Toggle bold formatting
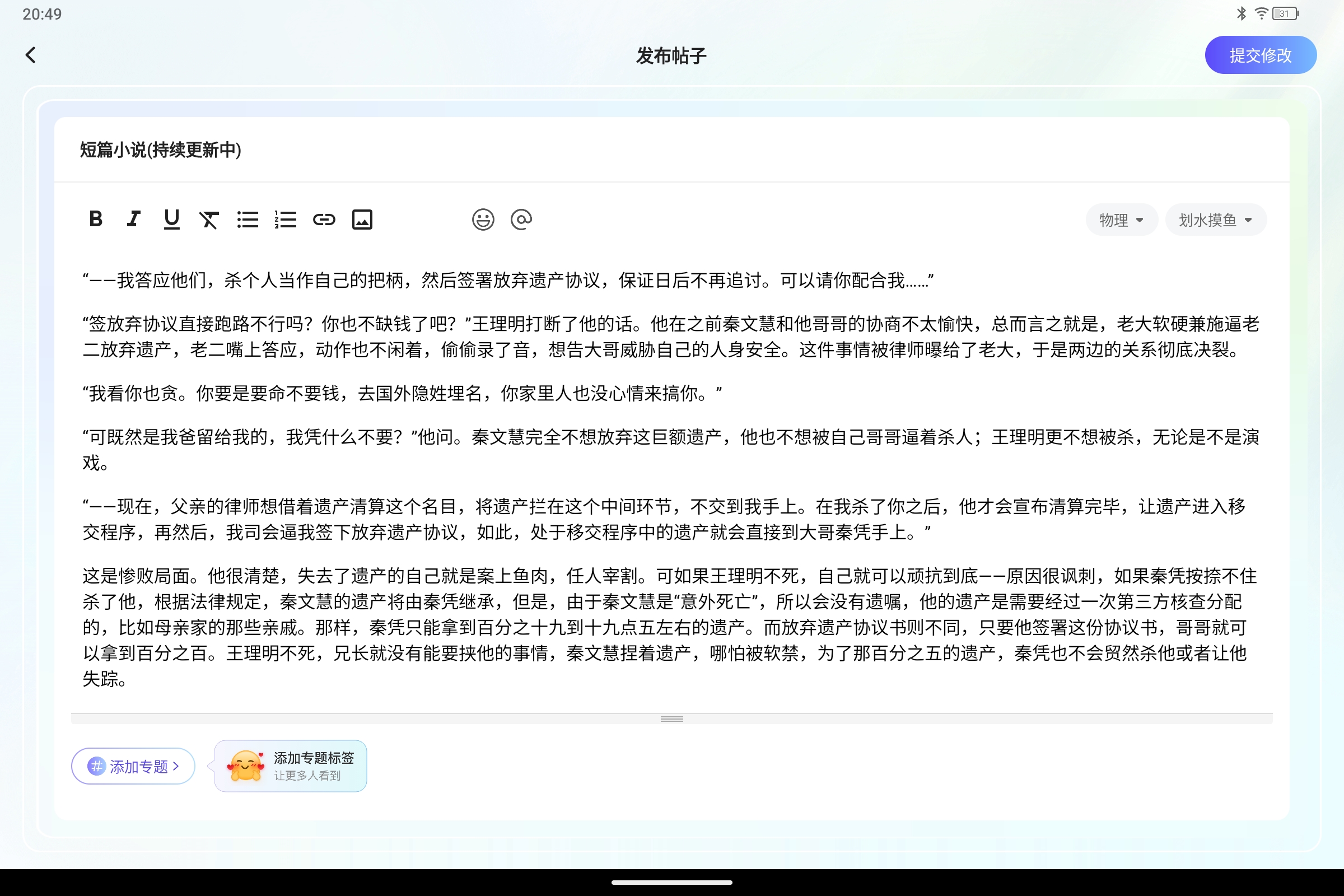The image size is (1344, 896). coord(95,220)
